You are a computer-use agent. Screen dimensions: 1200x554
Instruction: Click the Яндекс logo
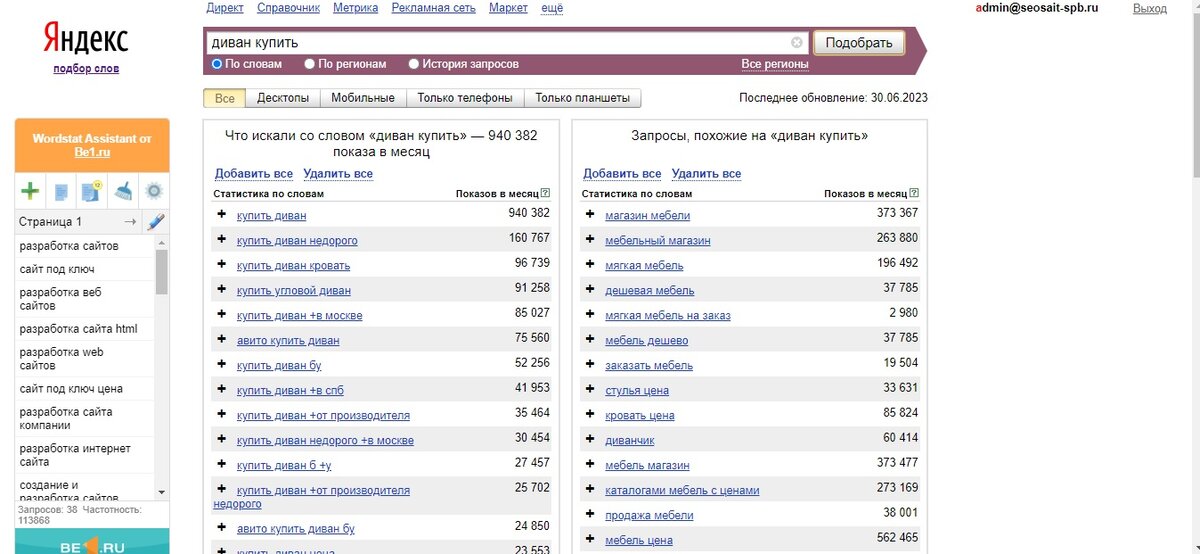point(85,39)
